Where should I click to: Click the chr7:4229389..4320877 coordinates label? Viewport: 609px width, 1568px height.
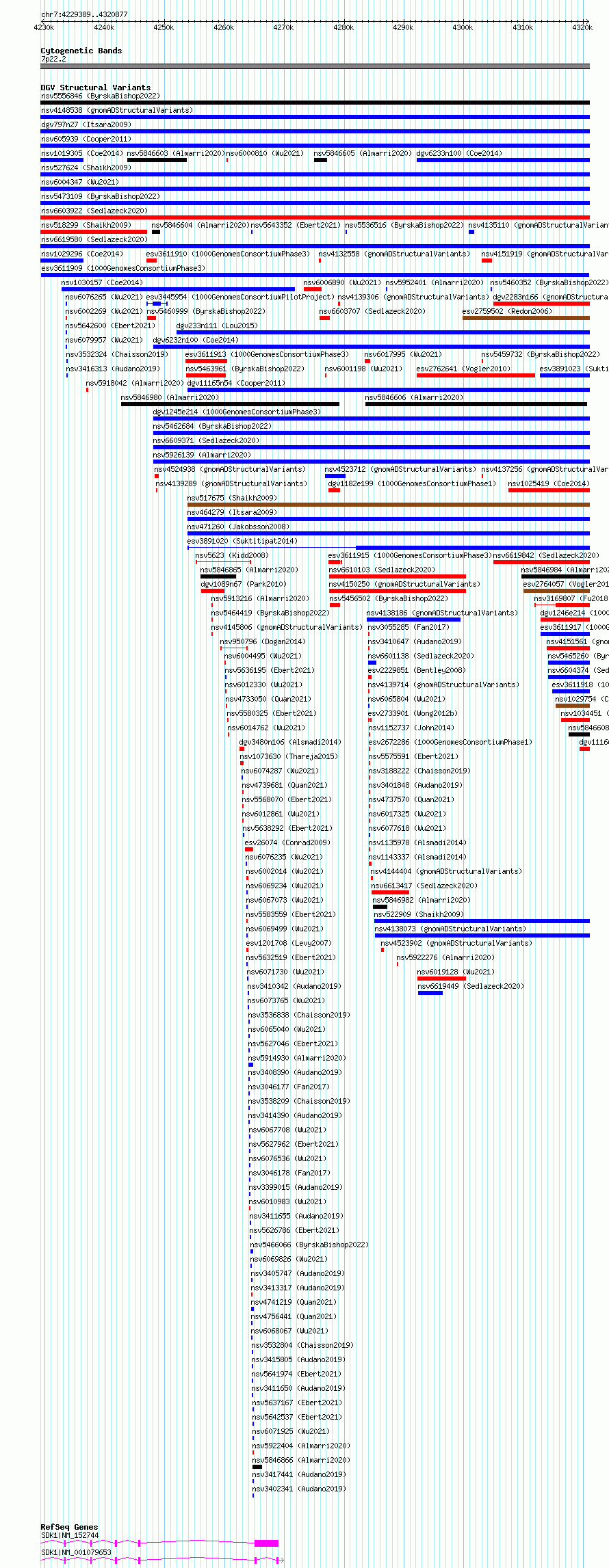coord(84,14)
